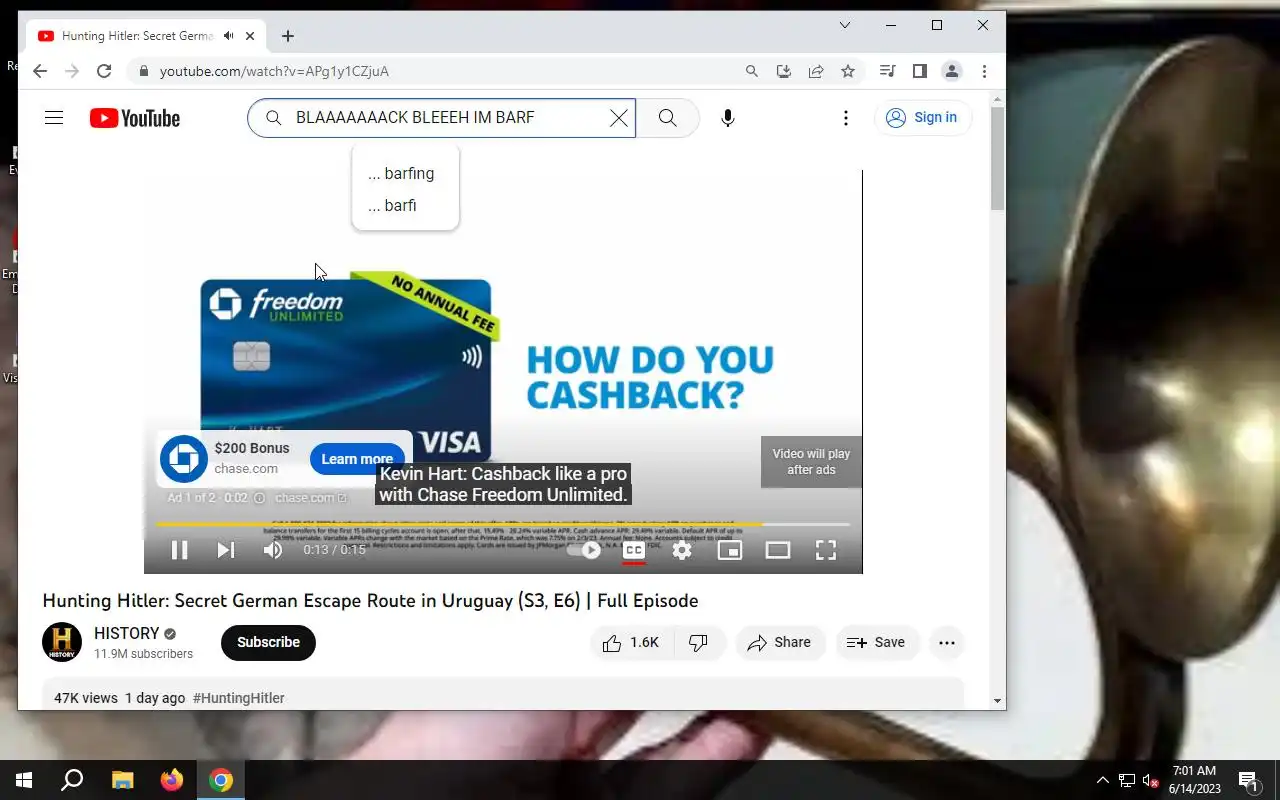Screen dimensions: 1280x800
Task: Switch to miniplayer mode
Action: 730,550
